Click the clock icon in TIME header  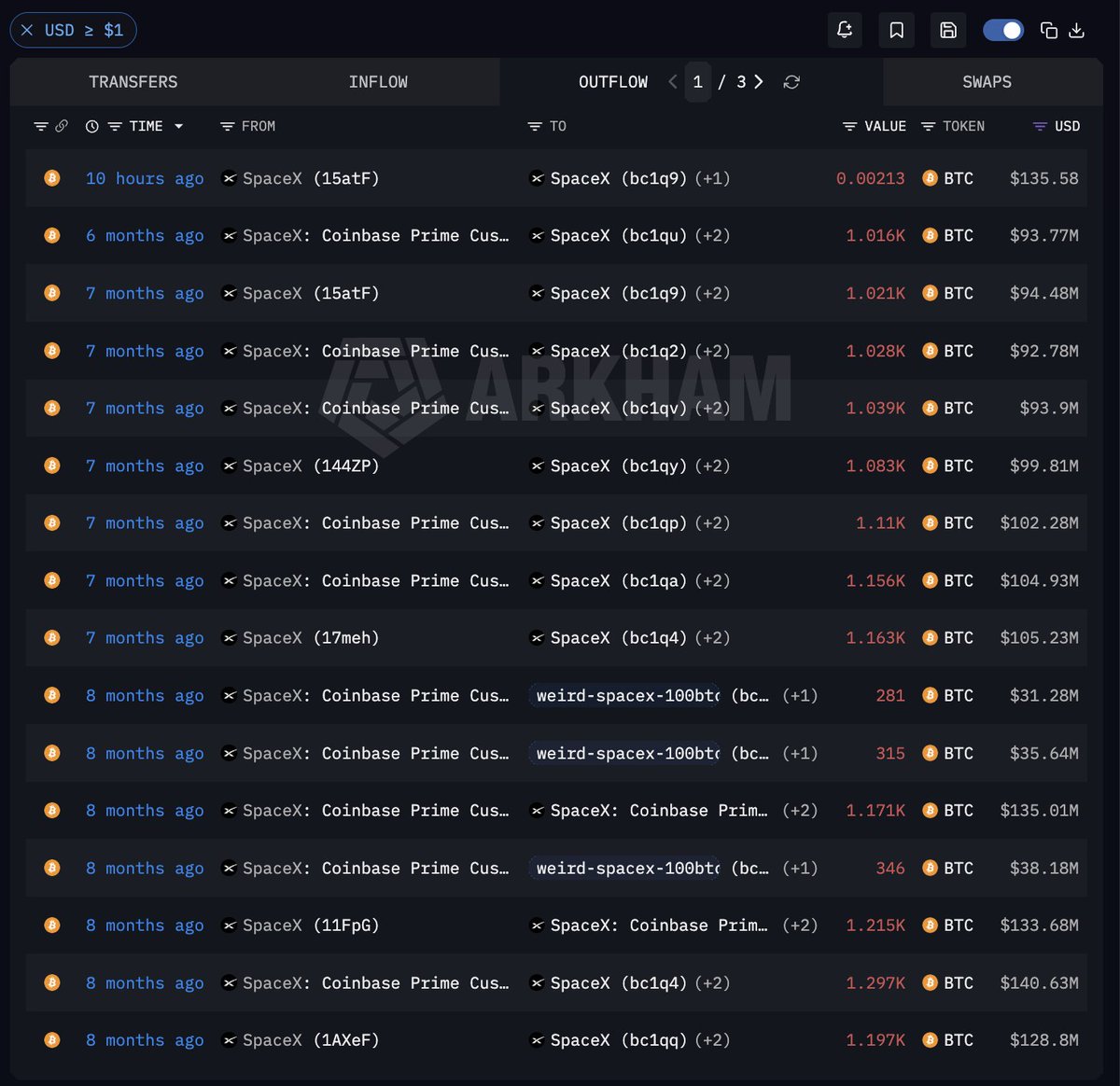(x=91, y=126)
